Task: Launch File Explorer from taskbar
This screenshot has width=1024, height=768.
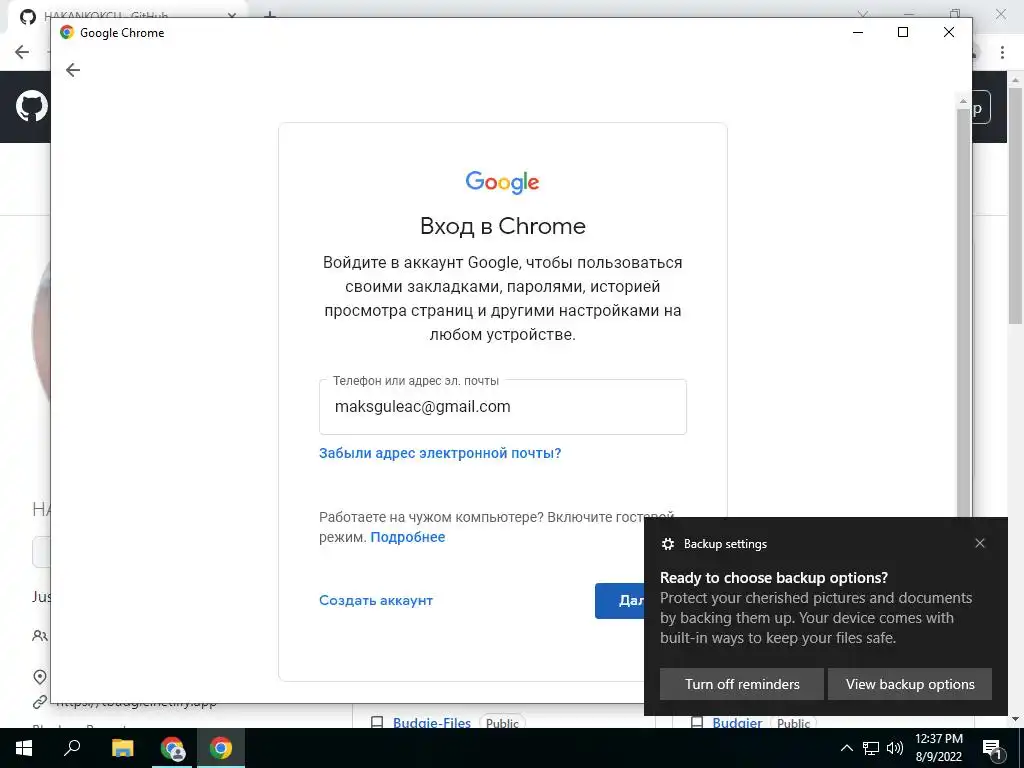Action: [x=122, y=748]
